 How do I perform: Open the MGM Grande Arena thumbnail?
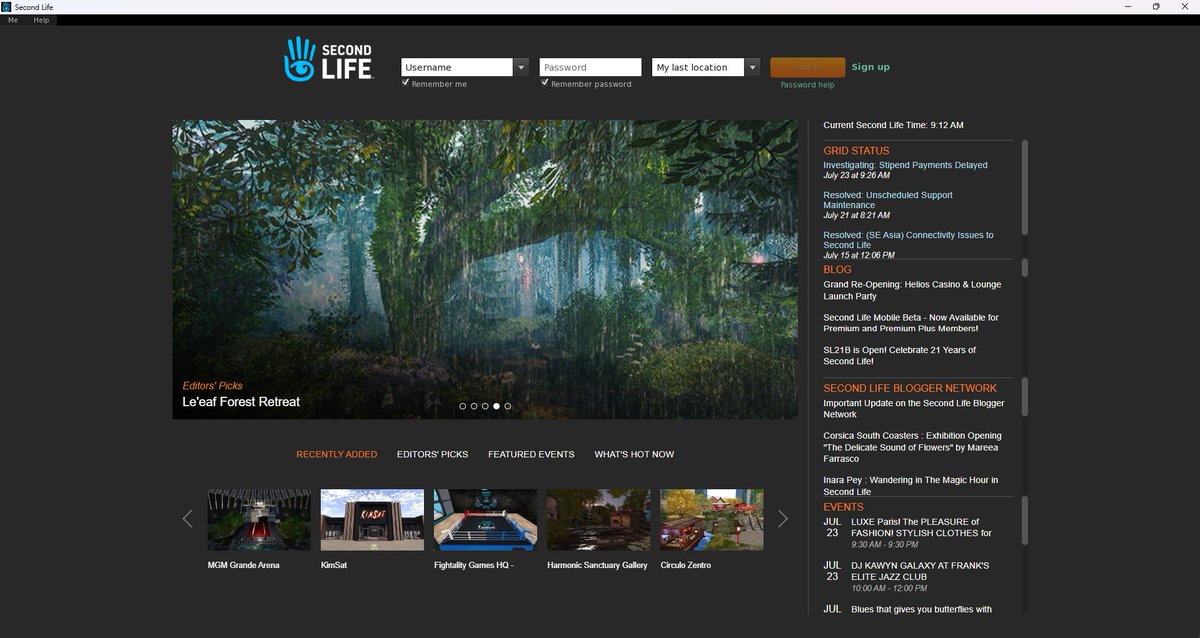click(x=259, y=519)
